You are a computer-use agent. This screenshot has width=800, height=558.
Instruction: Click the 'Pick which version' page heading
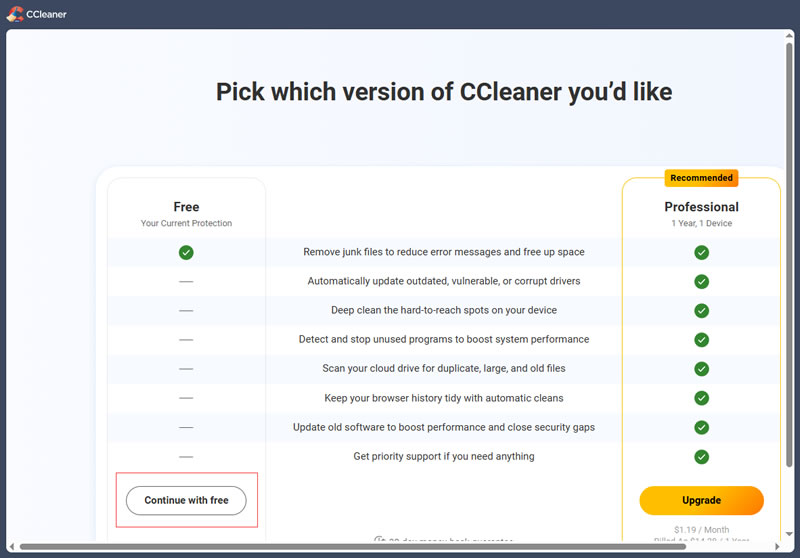click(444, 92)
